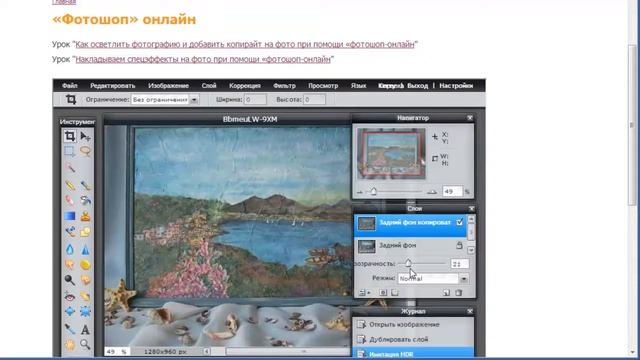Select the yellow Sponge tool

point(85,264)
